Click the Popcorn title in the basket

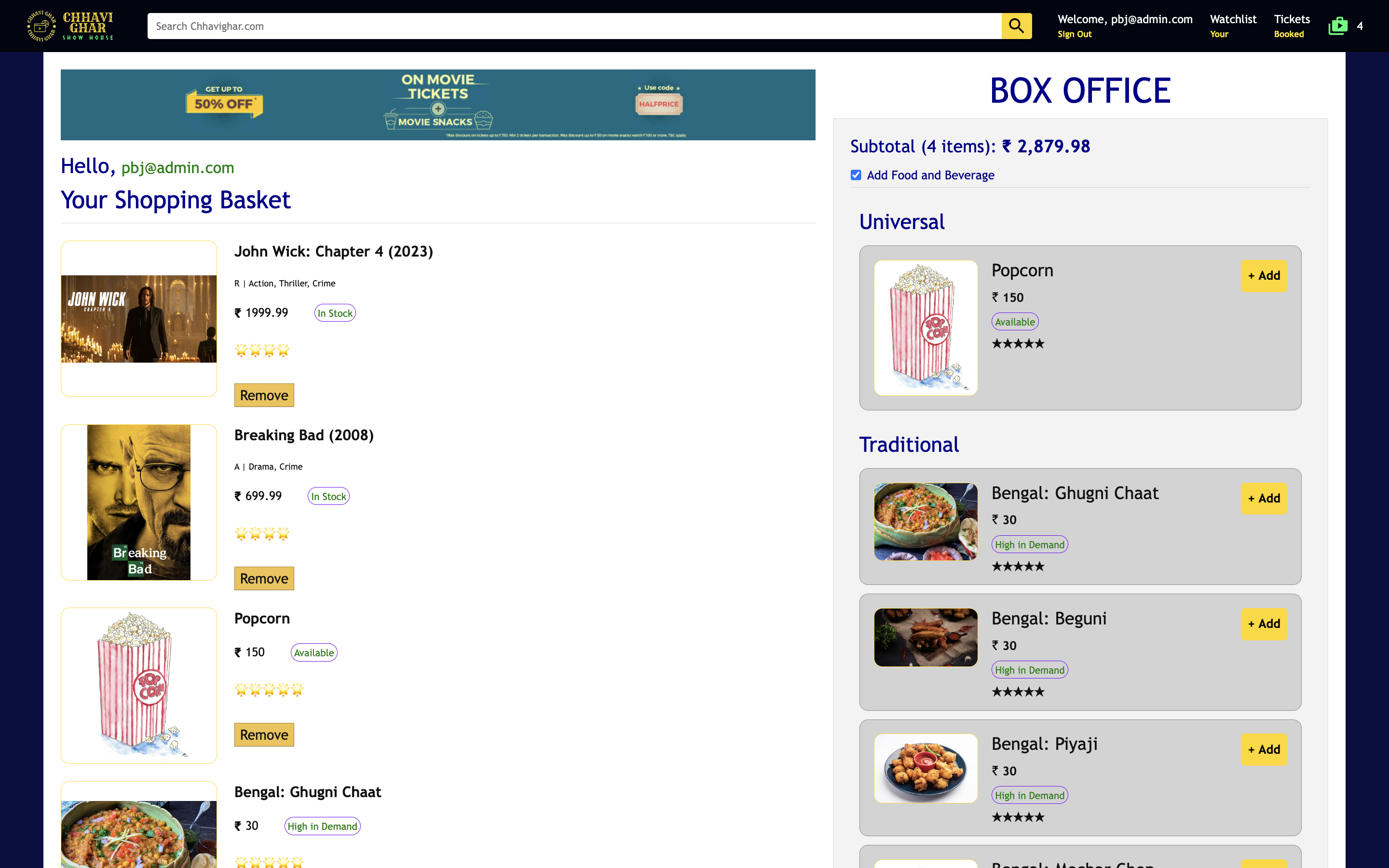tap(262, 619)
